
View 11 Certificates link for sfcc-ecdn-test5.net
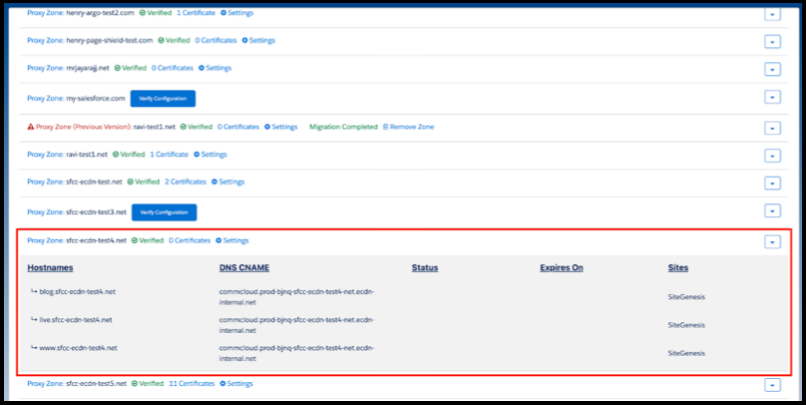point(191,383)
